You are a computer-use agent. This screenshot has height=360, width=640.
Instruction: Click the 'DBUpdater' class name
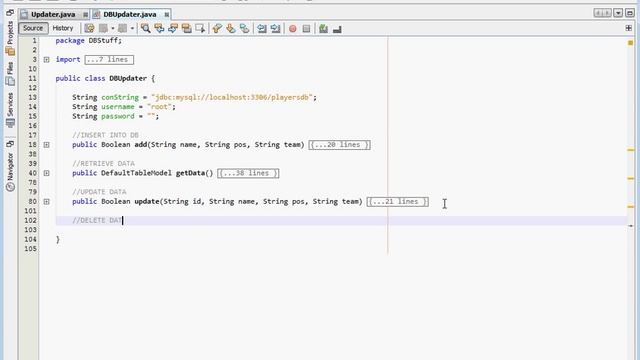click(128, 78)
